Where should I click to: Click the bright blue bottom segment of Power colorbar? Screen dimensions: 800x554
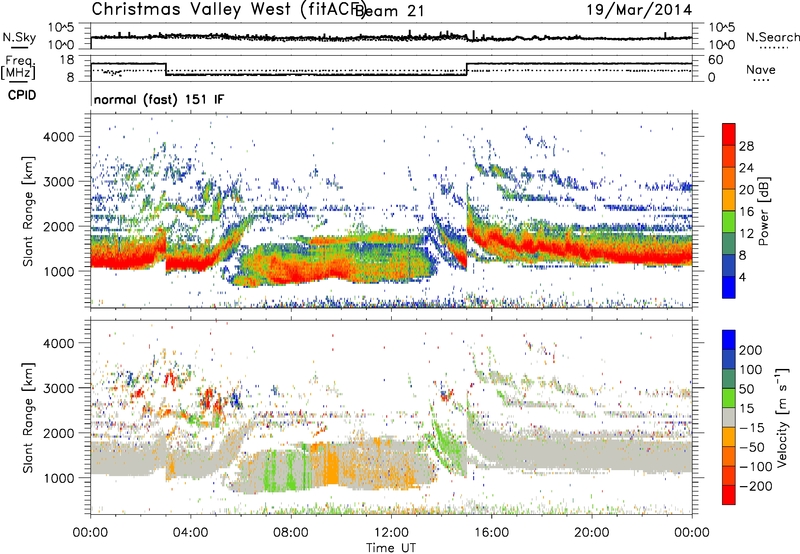click(x=729, y=287)
